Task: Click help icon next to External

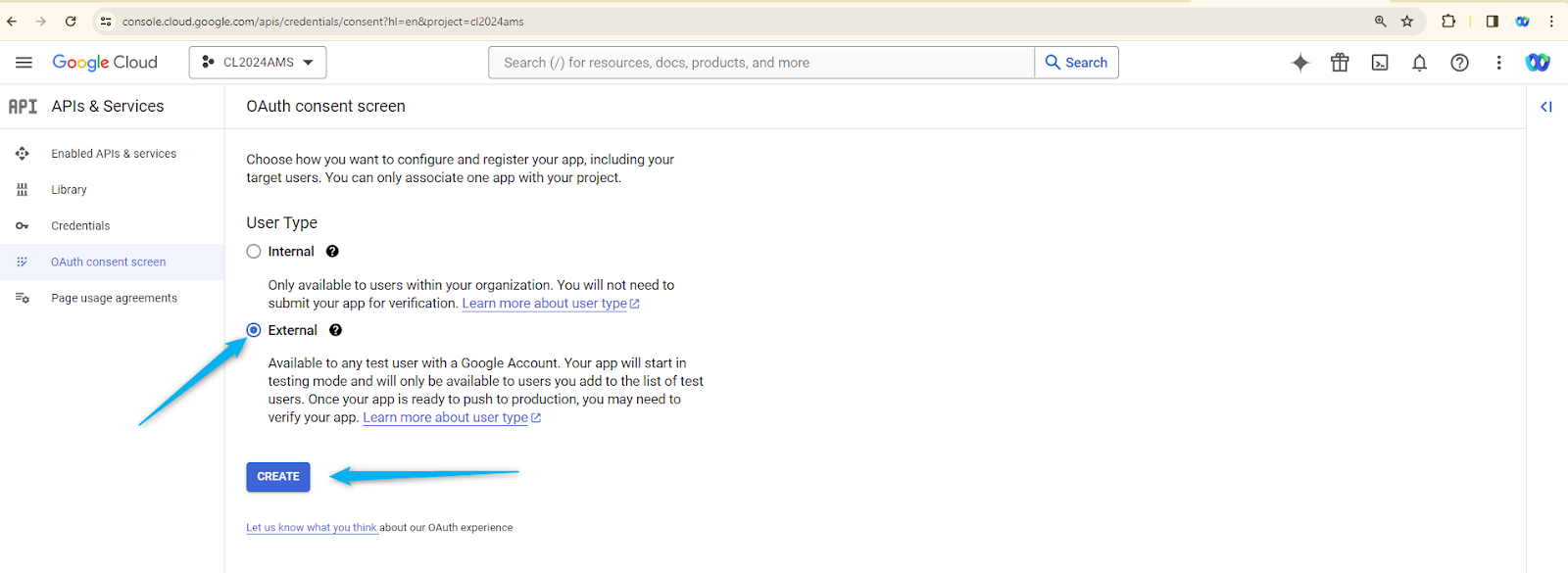Action: (335, 330)
